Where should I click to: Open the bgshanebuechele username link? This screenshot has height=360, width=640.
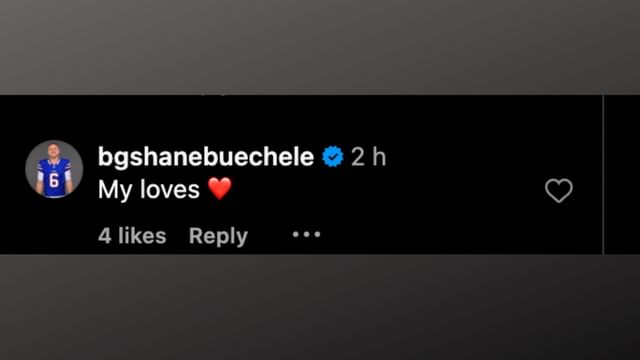pos(206,157)
